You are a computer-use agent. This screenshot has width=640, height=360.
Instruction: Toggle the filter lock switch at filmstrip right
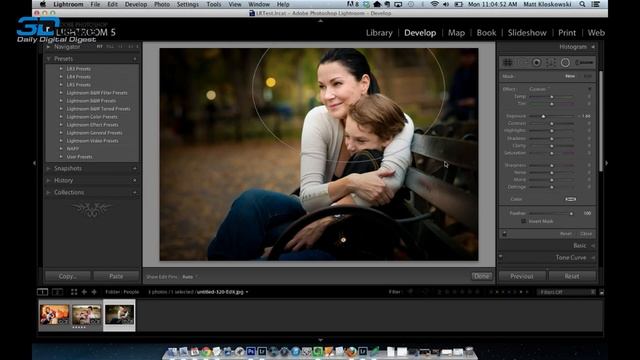602,292
